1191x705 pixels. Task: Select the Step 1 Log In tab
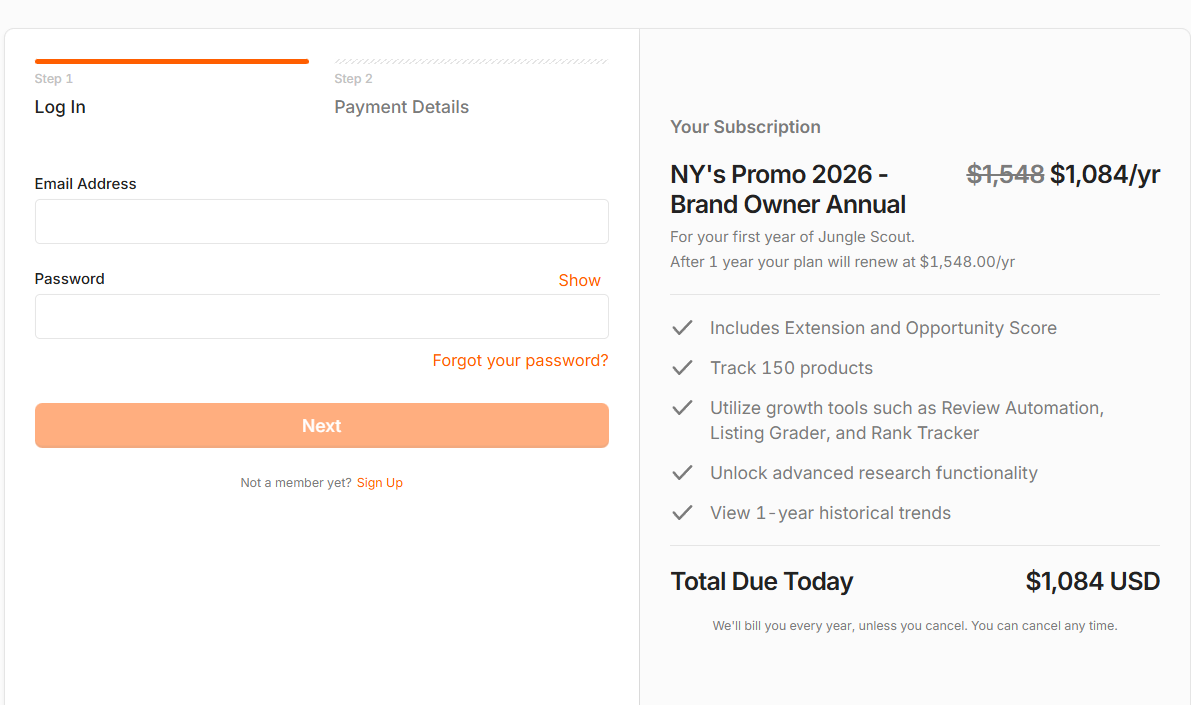click(60, 107)
